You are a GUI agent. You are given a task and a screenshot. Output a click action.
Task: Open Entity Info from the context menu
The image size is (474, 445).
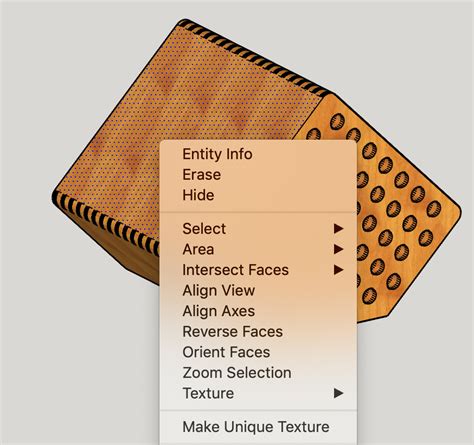tap(217, 154)
